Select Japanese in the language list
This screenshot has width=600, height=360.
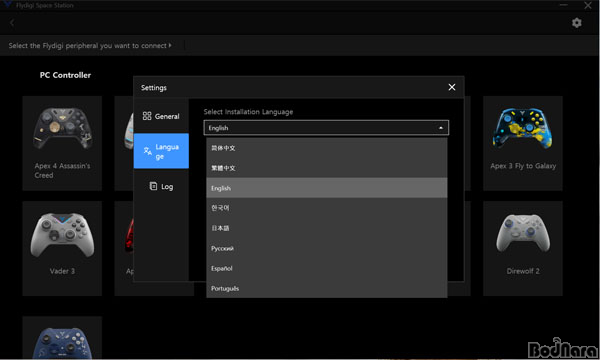pyautogui.click(x=326, y=228)
